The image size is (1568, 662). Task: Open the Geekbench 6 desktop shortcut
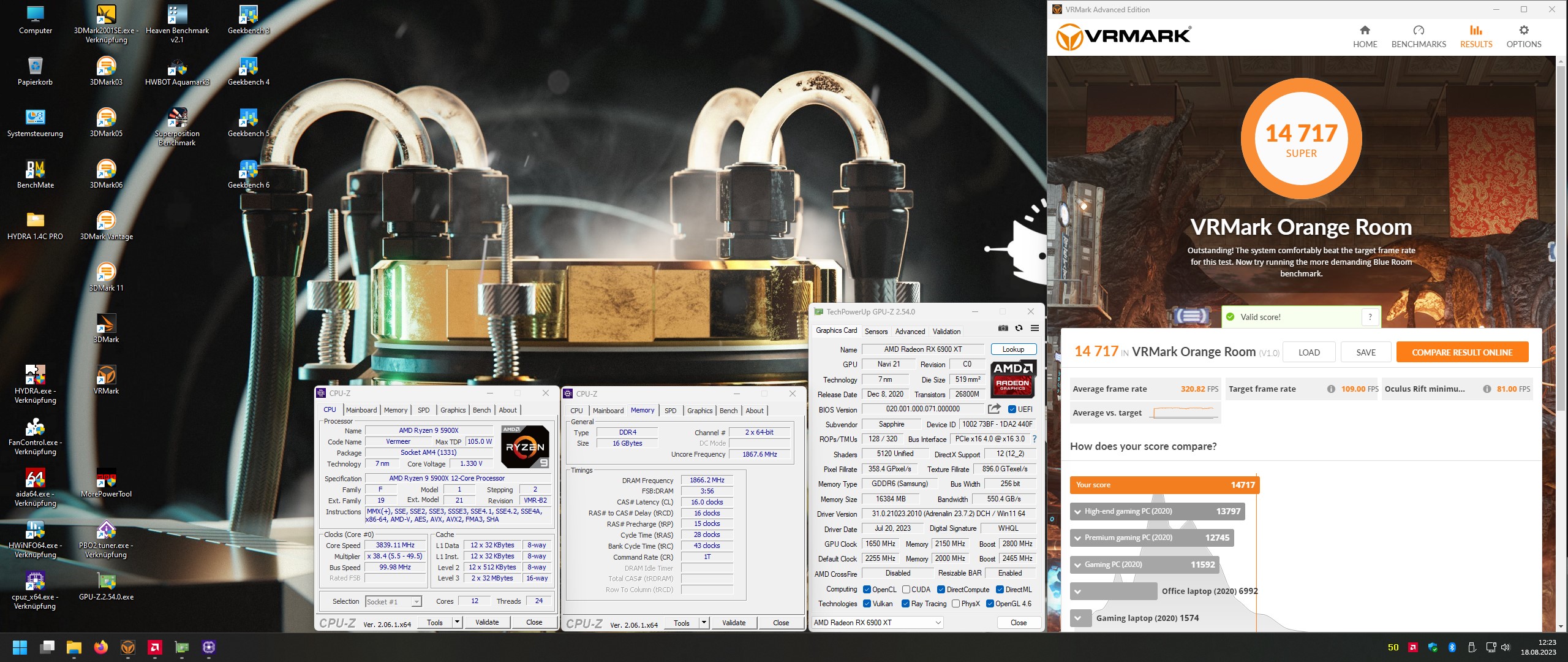[248, 174]
